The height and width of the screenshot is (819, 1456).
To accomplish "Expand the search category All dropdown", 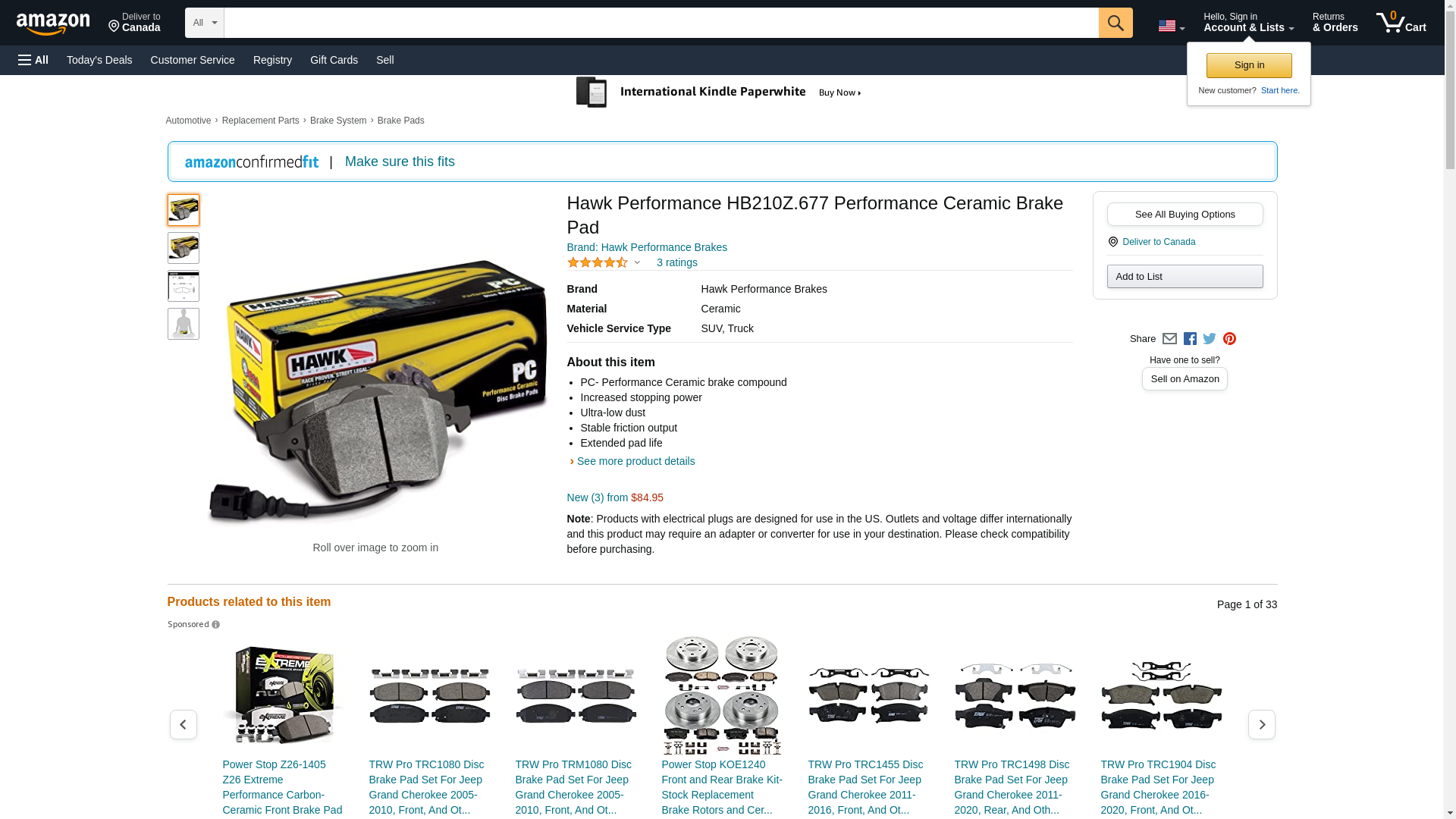I will [204, 23].
